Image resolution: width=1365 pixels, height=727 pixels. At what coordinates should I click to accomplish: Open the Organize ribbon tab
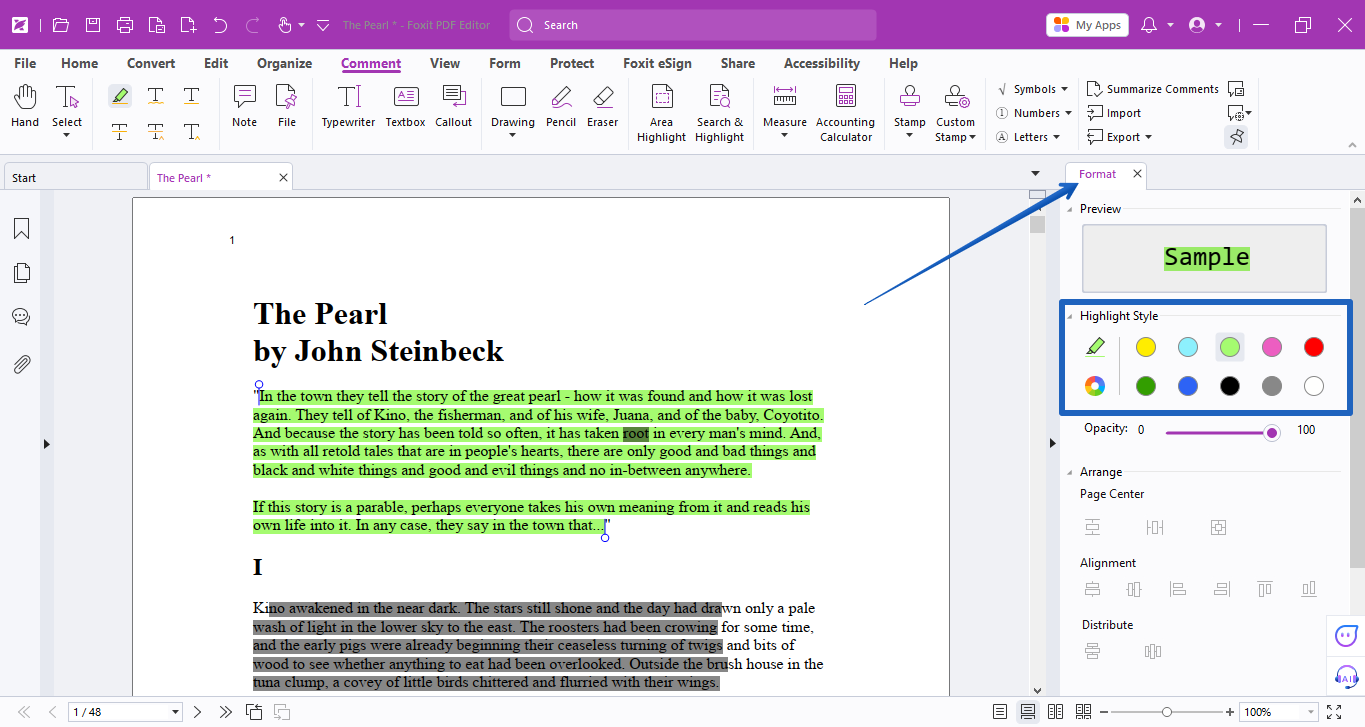285,63
